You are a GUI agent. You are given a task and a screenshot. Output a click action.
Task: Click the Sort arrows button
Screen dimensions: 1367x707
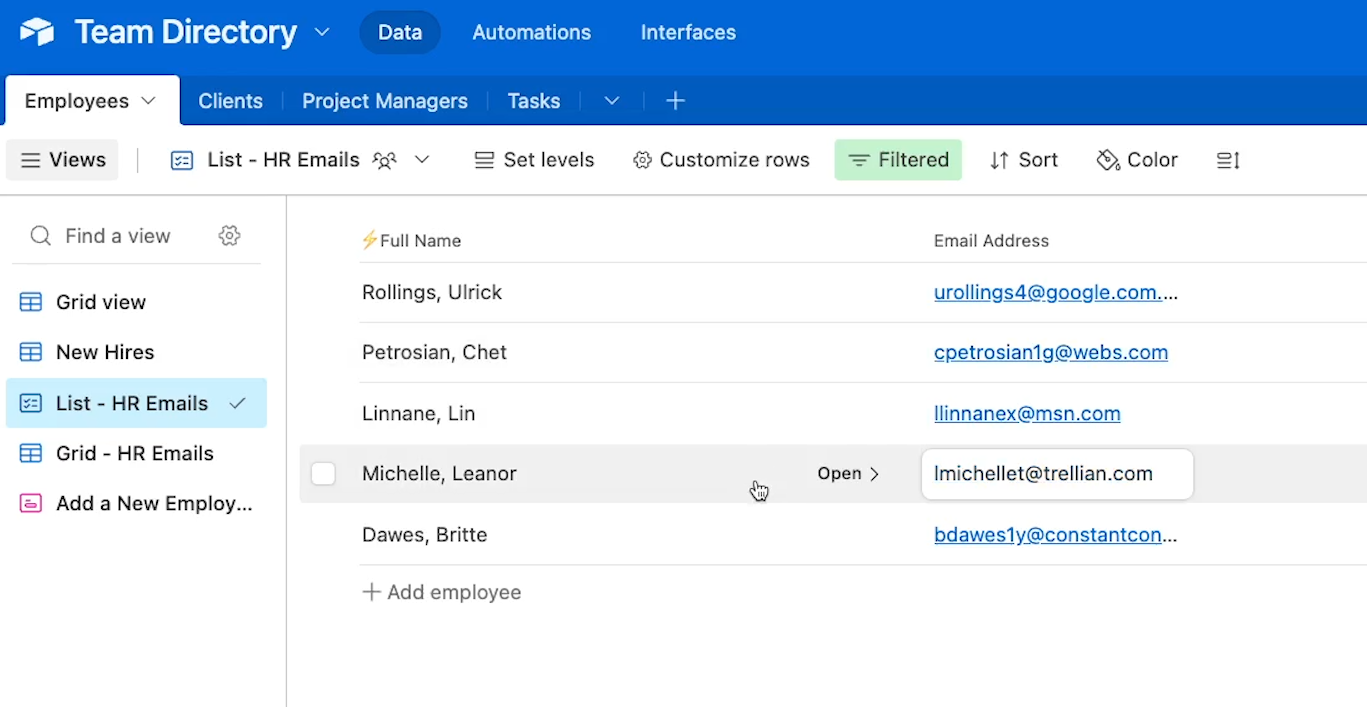point(1023,160)
